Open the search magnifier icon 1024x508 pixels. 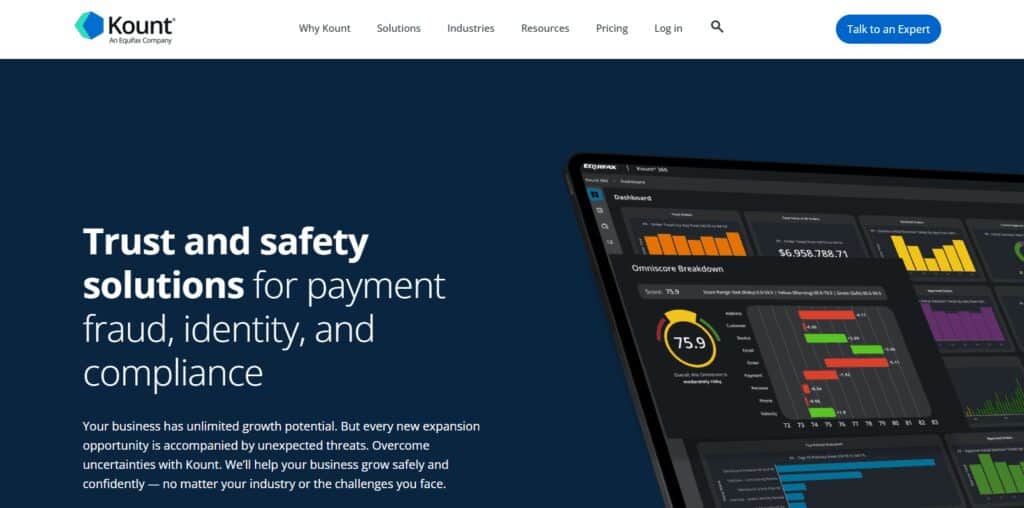[717, 27]
